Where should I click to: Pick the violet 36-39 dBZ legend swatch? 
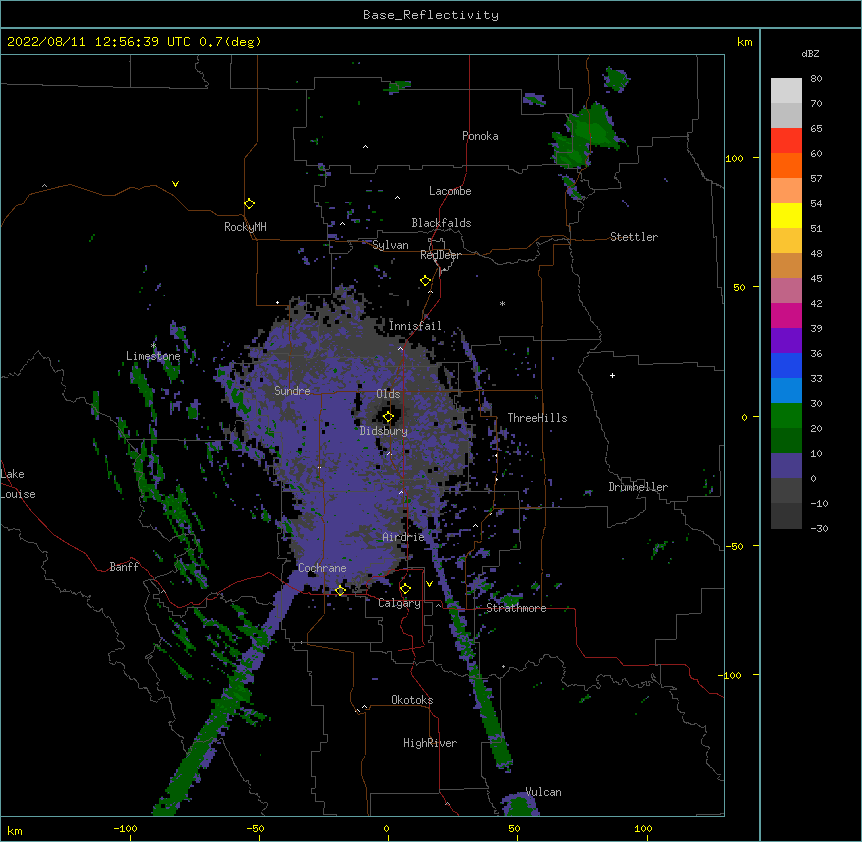pos(786,341)
